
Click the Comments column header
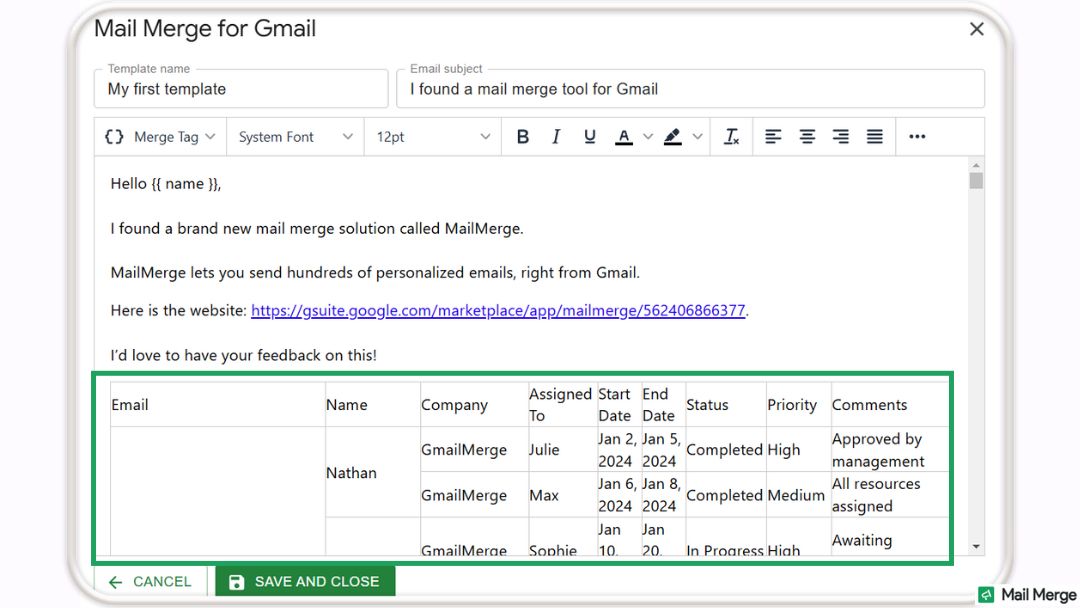[x=889, y=405]
